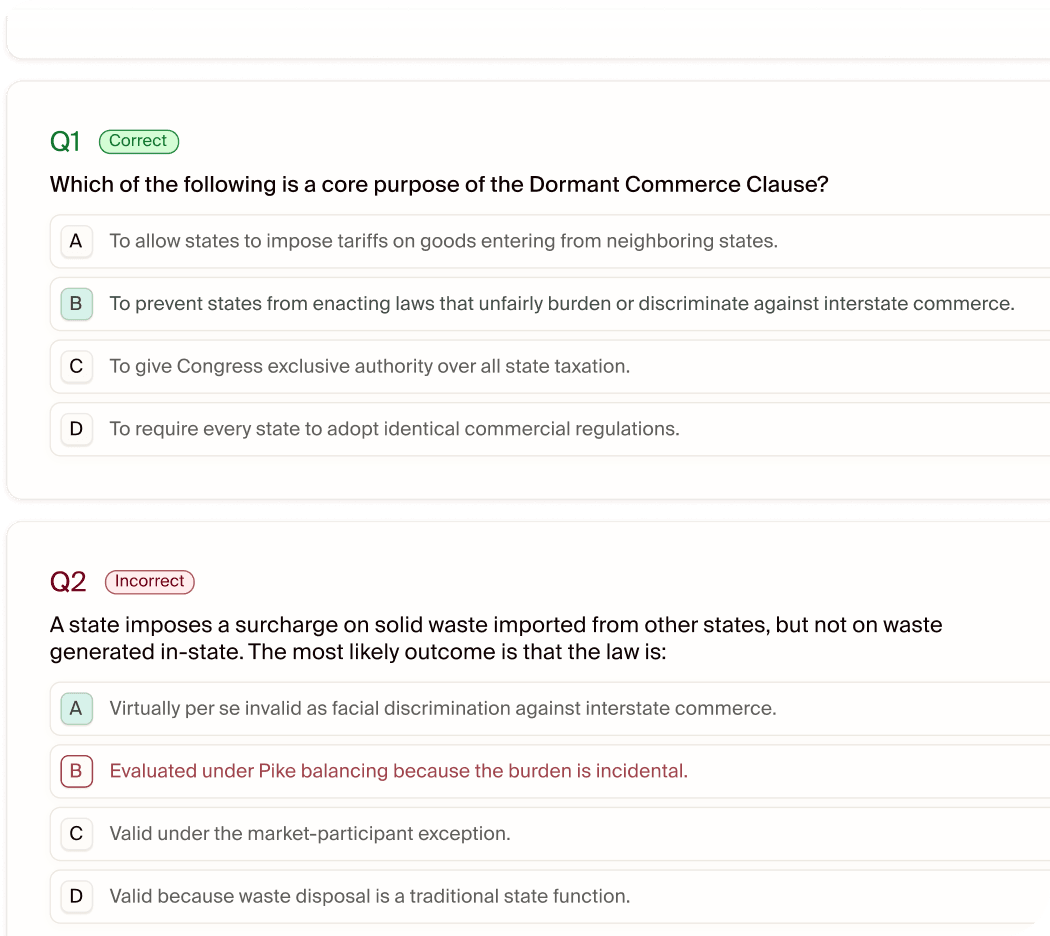Select letter badge B in Q1
The image size is (1050, 936).
76,304
